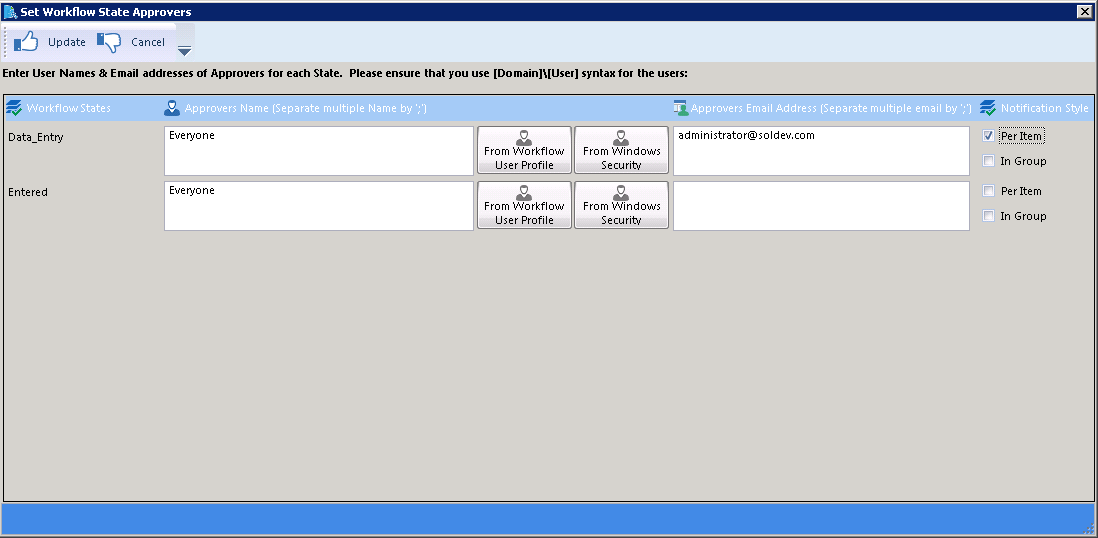Expand the toolbar overflow dropdown arrow

pos(184,50)
